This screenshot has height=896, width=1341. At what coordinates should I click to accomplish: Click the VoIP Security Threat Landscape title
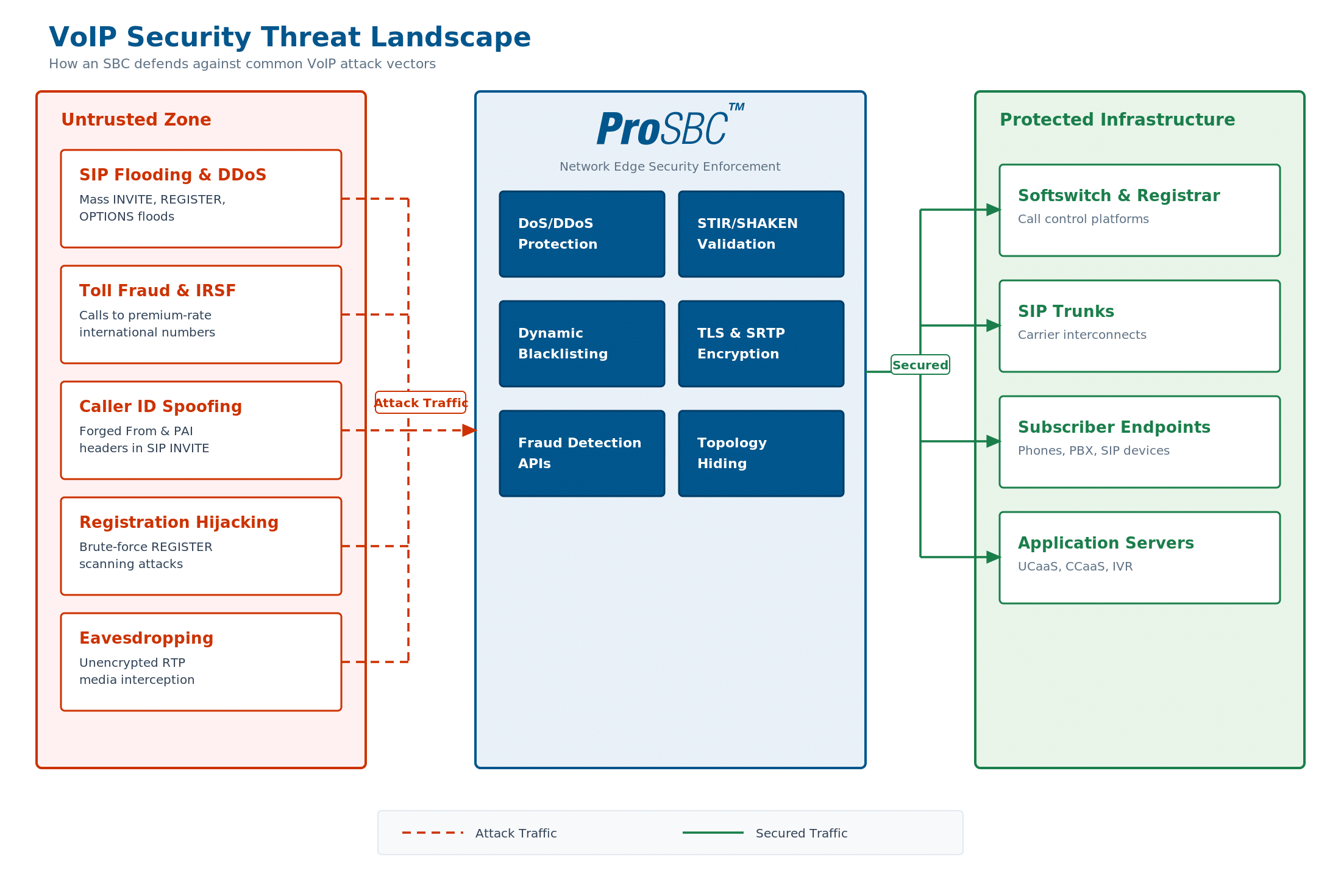[290, 37]
